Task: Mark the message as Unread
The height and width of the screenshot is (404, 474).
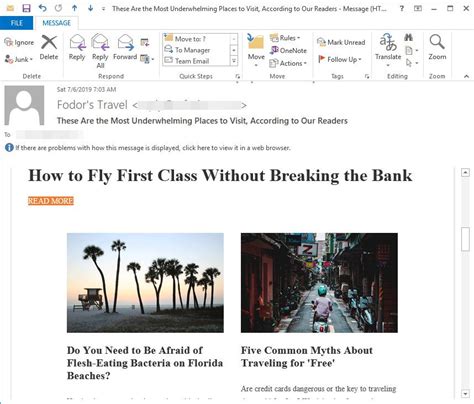Action: 341,42
